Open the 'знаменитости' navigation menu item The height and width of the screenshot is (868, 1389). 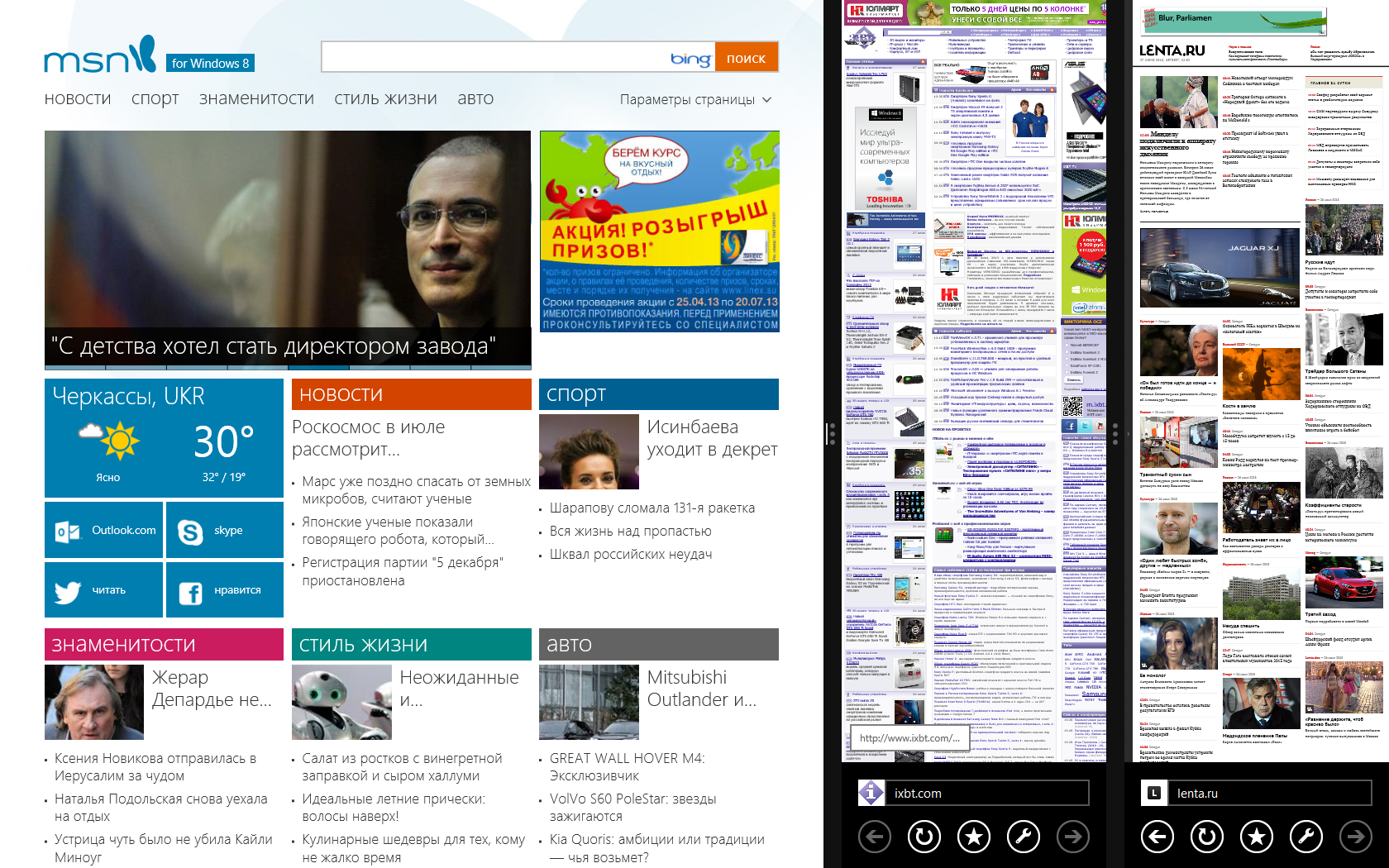coord(256,99)
